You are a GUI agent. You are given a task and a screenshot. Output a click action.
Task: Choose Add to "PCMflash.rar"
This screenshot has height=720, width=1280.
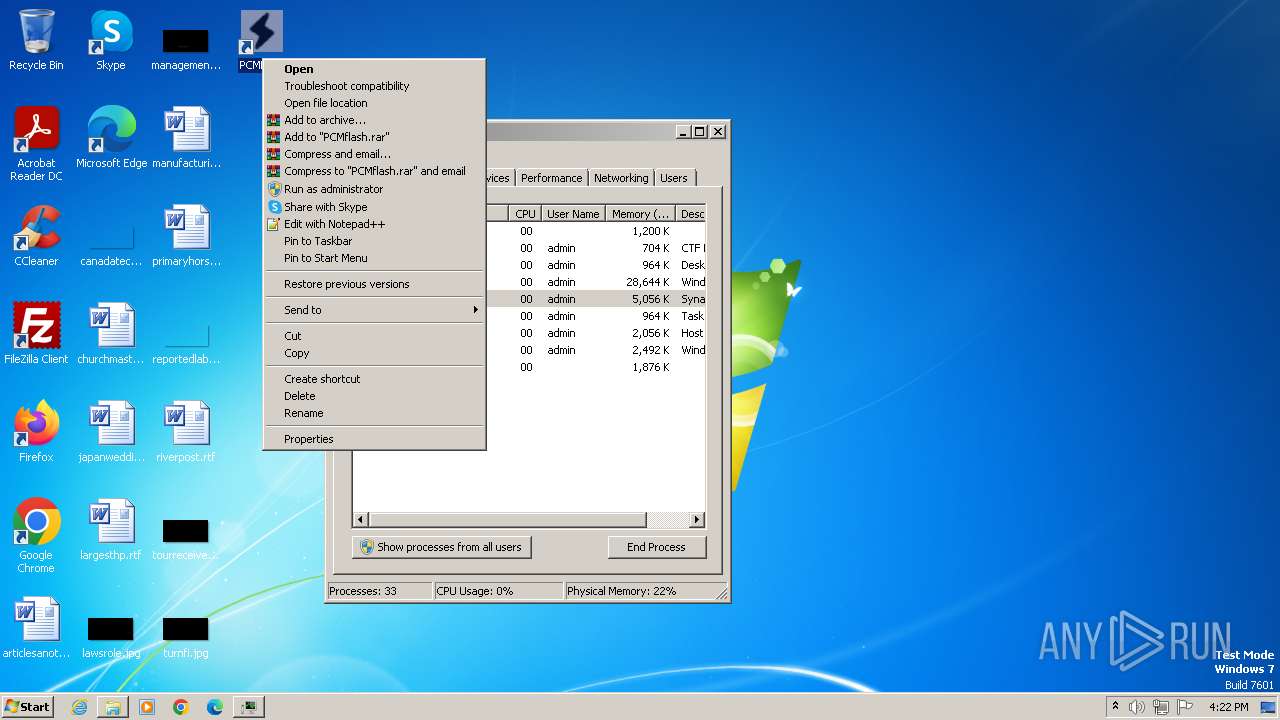coord(374,137)
